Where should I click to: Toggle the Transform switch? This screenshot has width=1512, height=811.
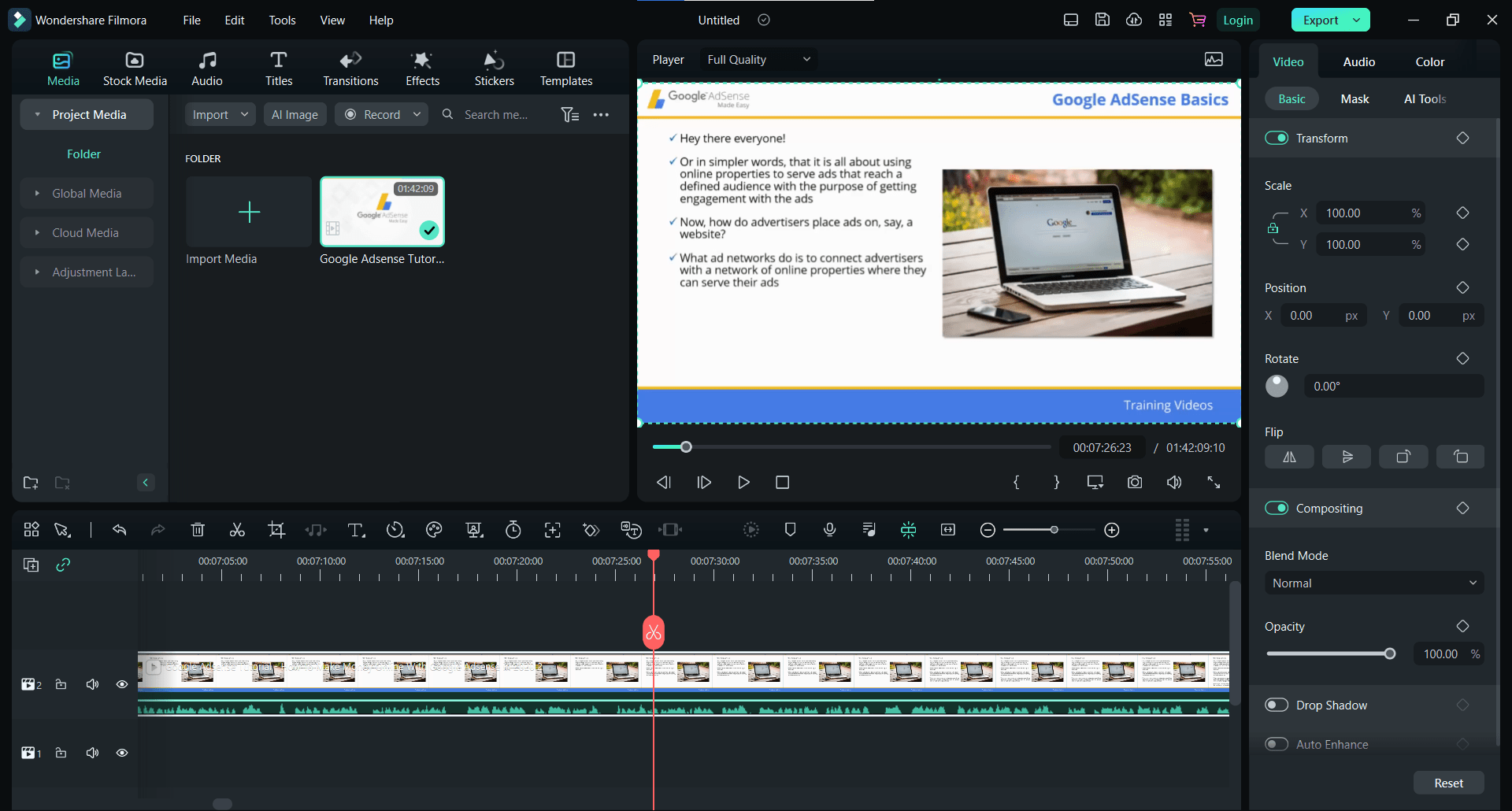pos(1277,138)
